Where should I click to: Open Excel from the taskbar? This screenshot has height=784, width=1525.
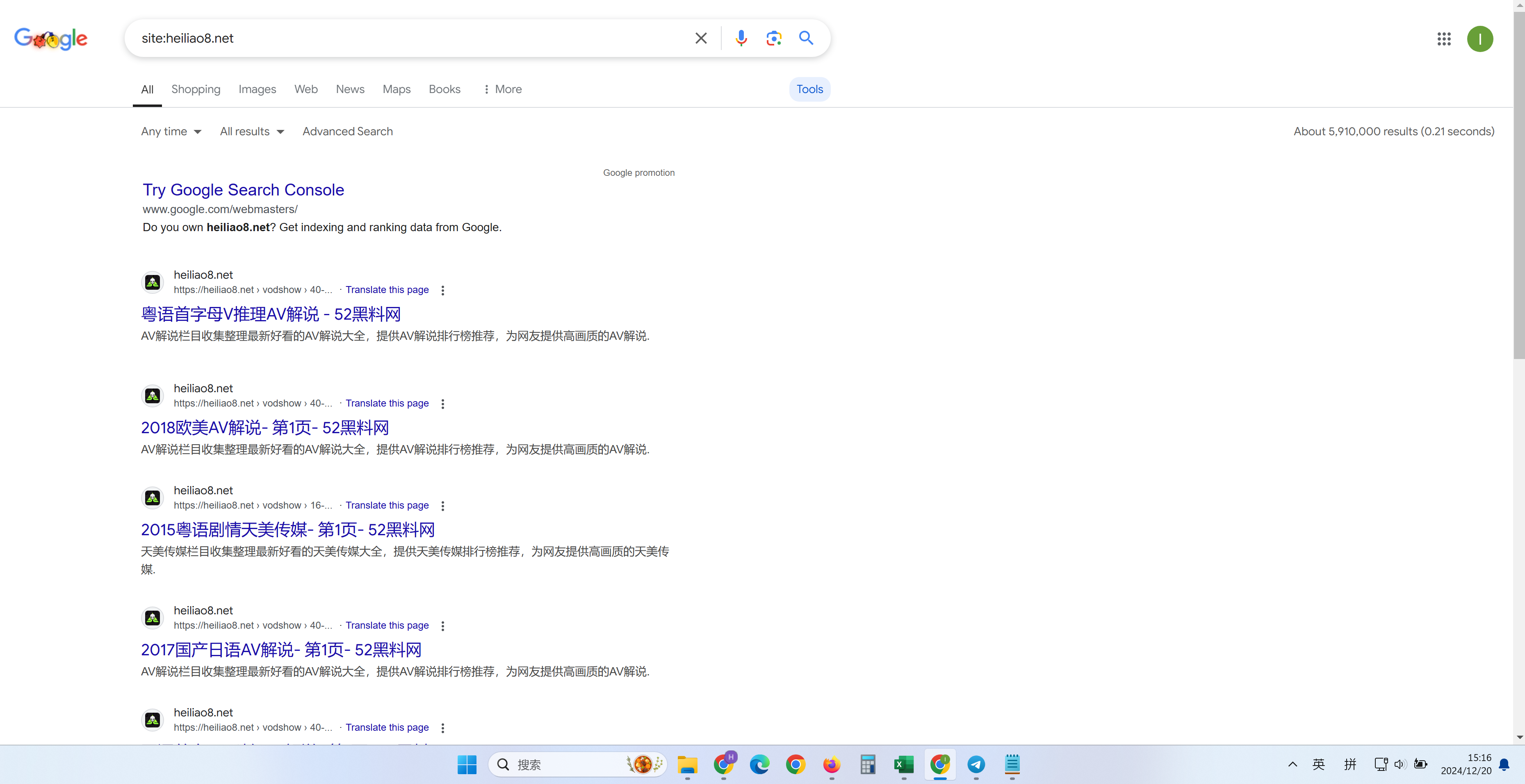click(x=904, y=764)
